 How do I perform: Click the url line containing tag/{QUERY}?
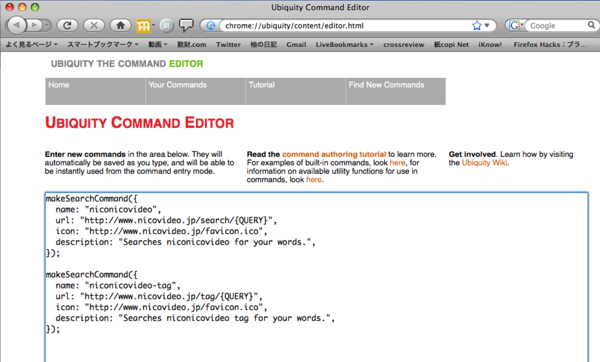point(159,296)
